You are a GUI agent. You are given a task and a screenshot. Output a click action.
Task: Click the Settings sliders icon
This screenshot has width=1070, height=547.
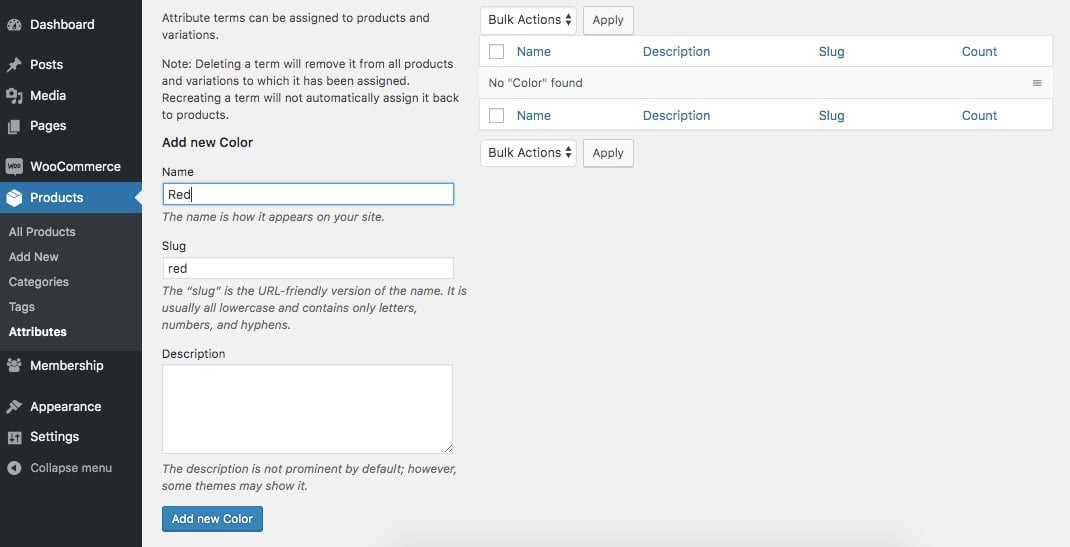pyautogui.click(x=14, y=437)
